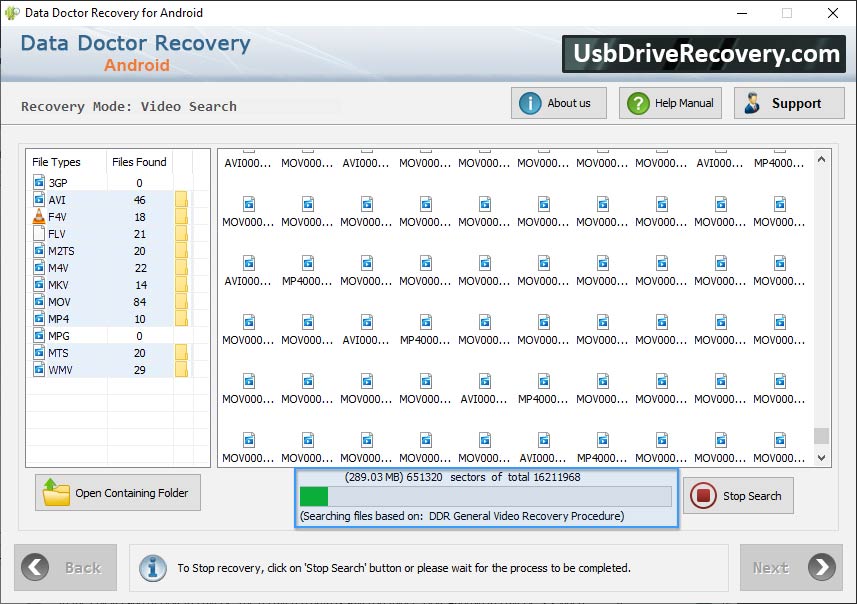The image size is (857, 604).
Task: Click the file list vertical scrollbar thumb
Action: point(821,436)
